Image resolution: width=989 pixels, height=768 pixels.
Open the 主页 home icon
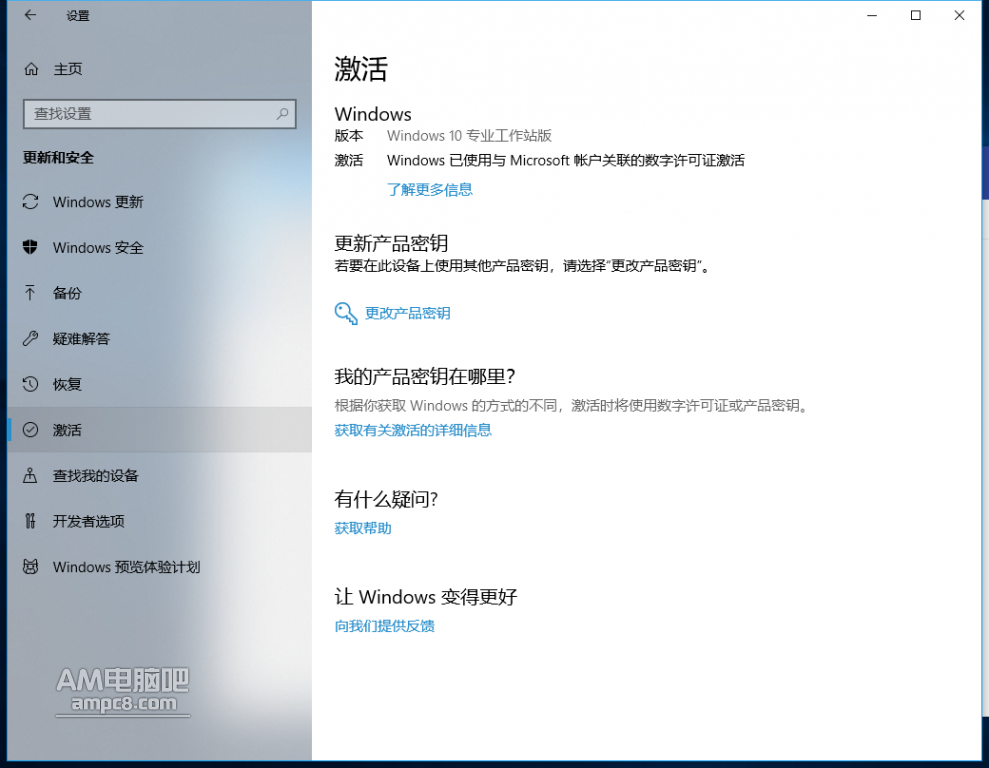pyautogui.click(x=31, y=69)
